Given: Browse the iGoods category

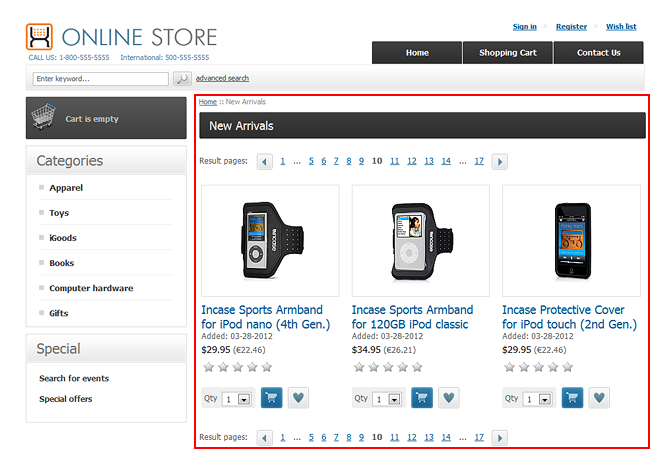Looking at the screenshot, I should coord(63,238).
